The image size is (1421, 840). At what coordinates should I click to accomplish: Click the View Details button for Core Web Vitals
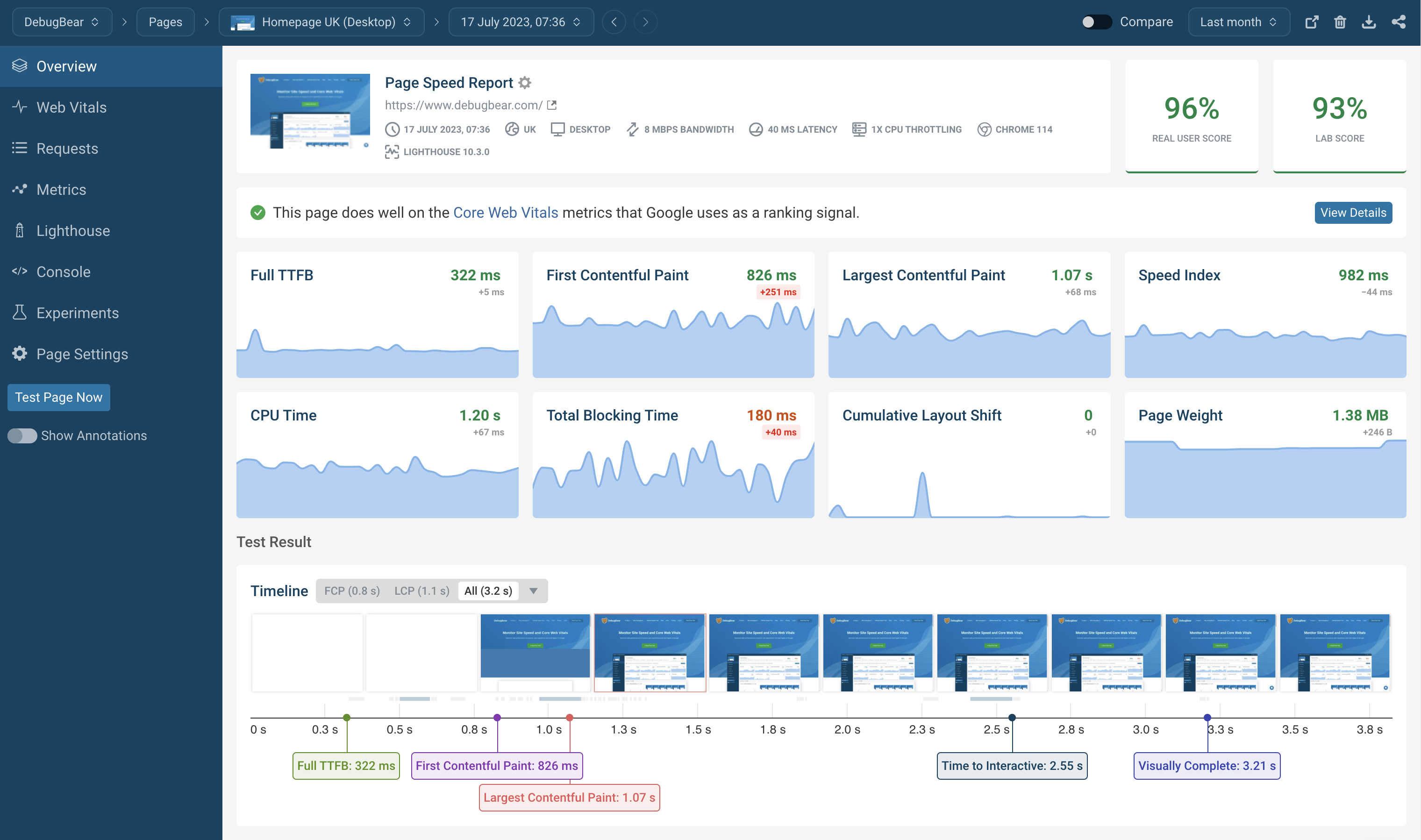coord(1353,212)
